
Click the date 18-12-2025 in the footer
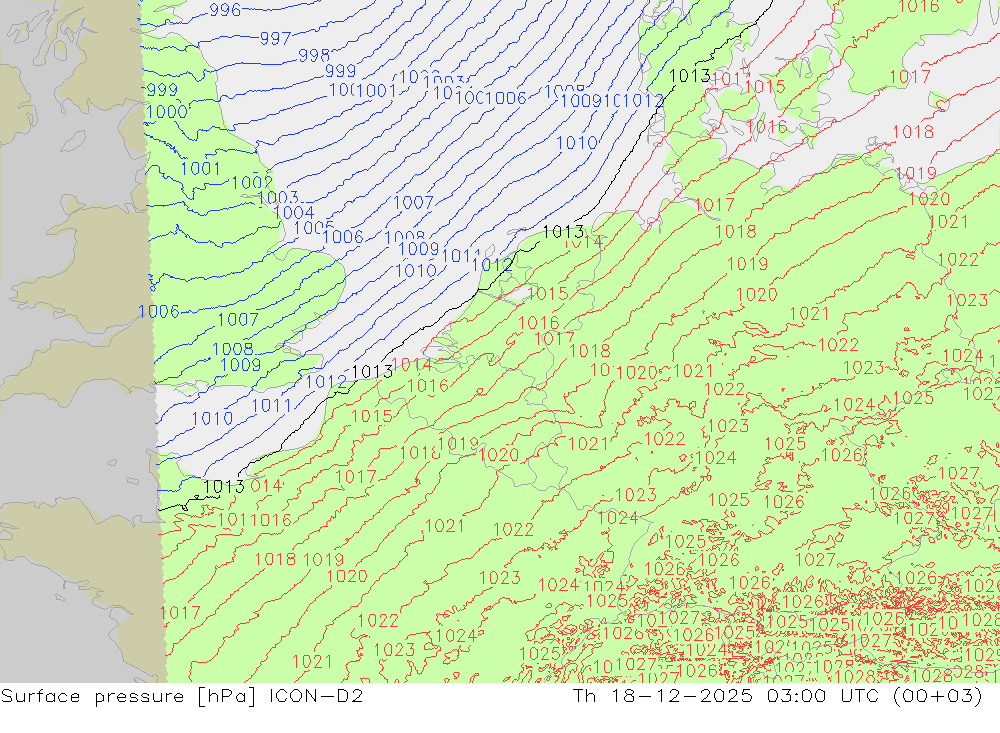point(682,695)
